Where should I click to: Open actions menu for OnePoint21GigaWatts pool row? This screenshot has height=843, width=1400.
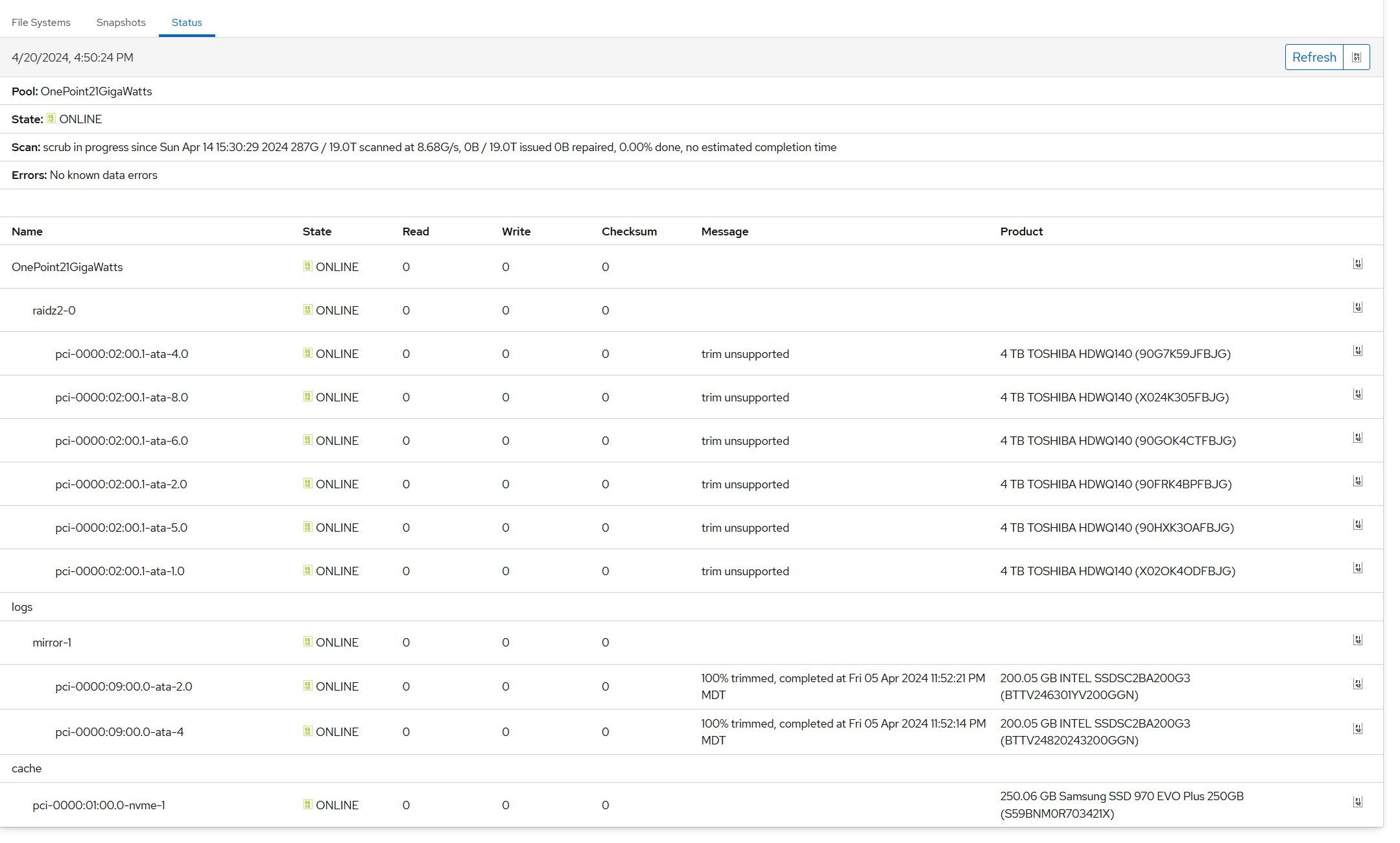pyautogui.click(x=1357, y=264)
